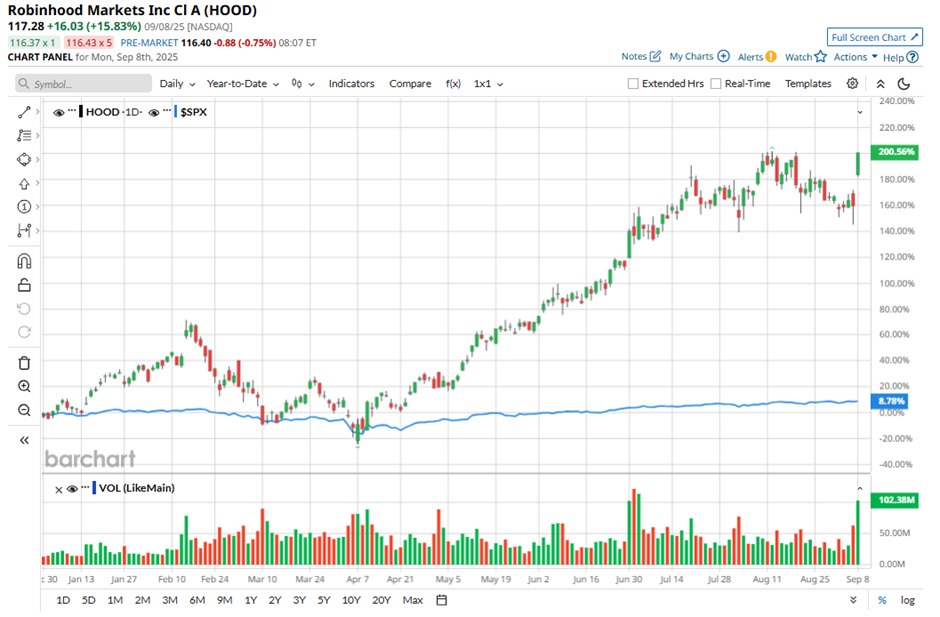Viewport: 940px width, 617px height.
Task: Toggle the magnet snap tool
Action: [24, 261]
